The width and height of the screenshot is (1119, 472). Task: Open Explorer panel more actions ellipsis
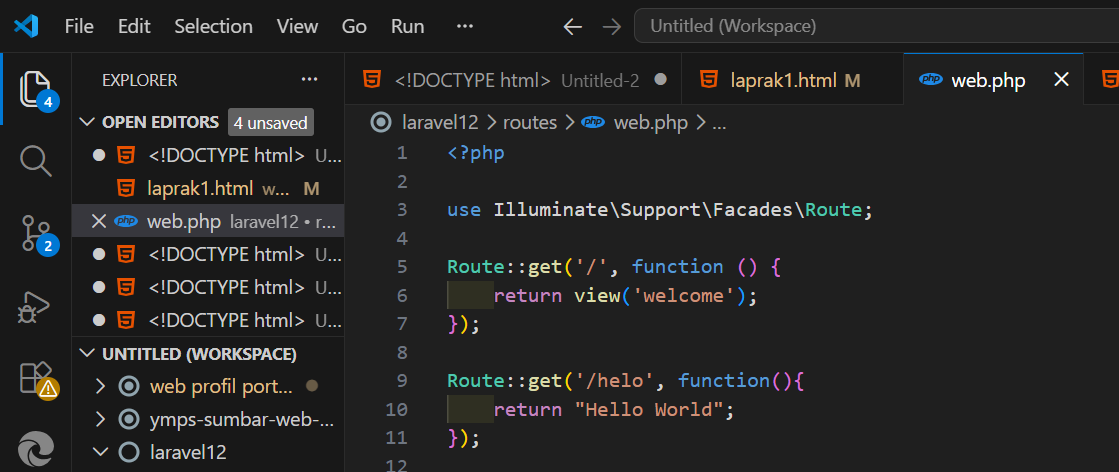(x=309, y=80)
